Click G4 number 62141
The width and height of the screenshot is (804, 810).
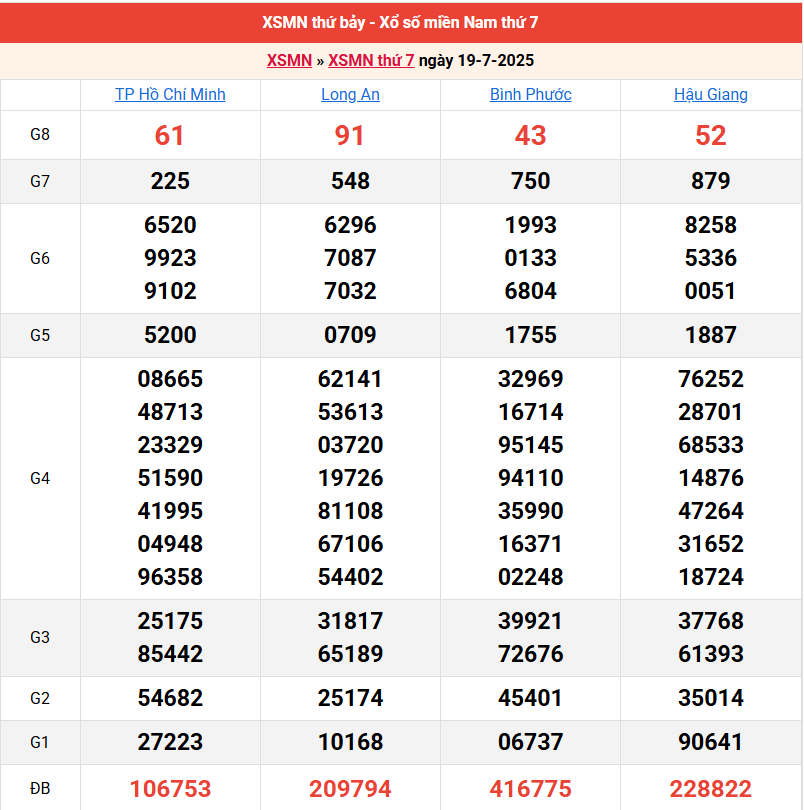[350, 379]
